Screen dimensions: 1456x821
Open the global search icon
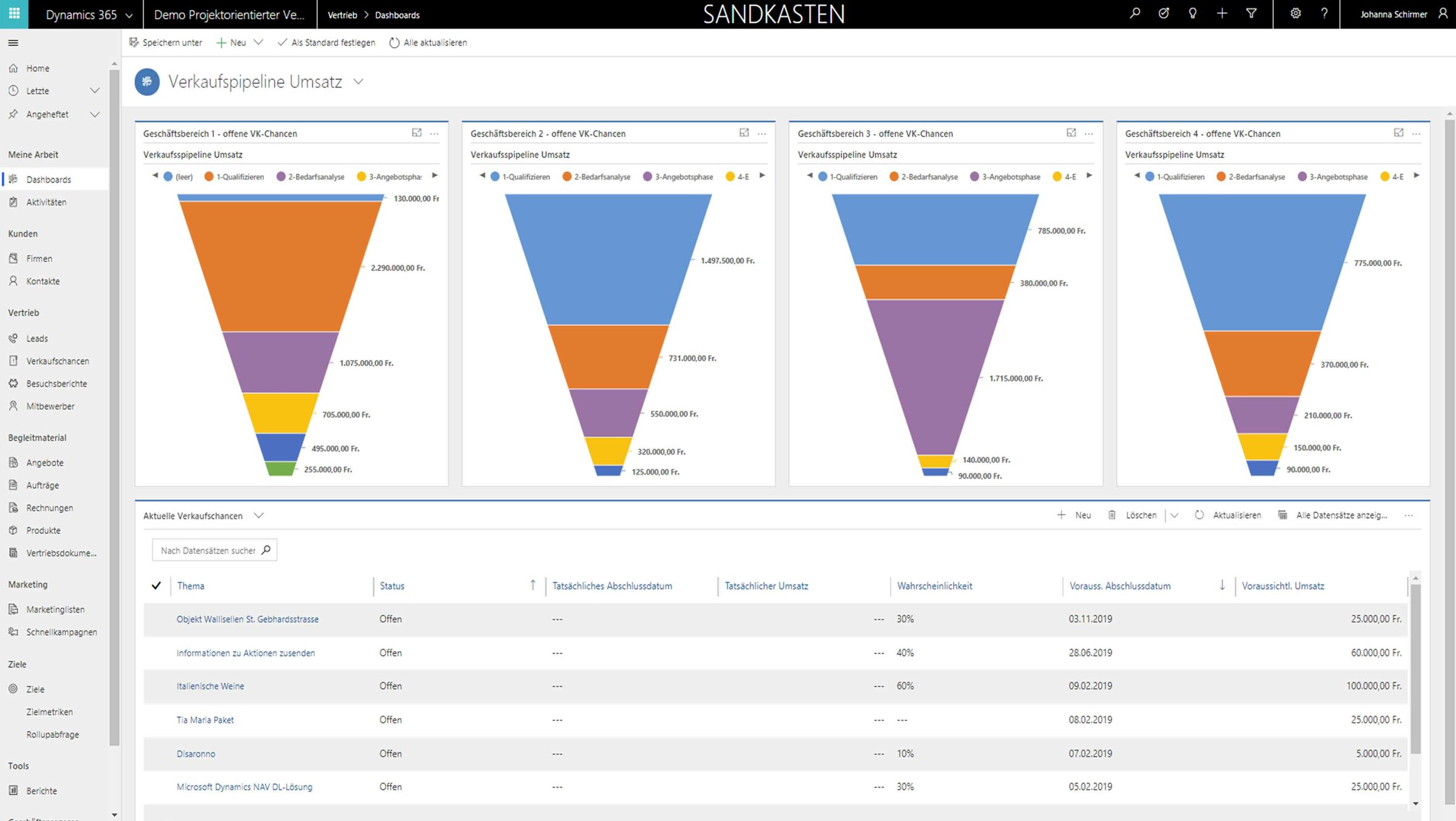click(1134, 13)
